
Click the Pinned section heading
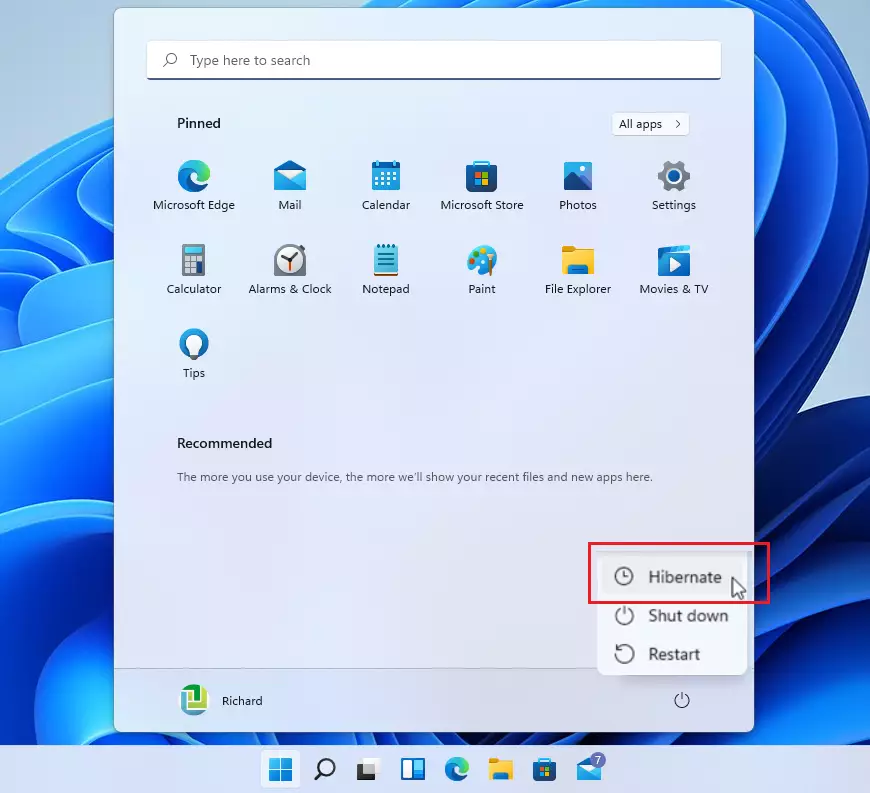(x=199, y=123)
